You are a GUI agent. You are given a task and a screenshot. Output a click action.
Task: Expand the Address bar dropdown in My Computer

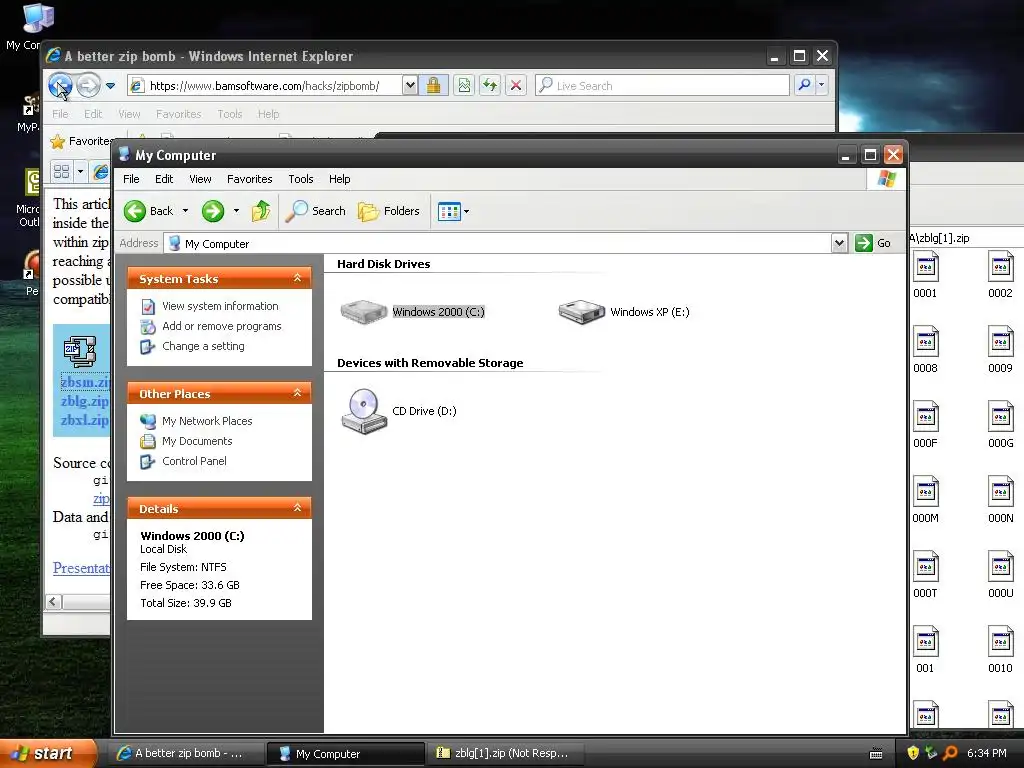pos(839,244)
